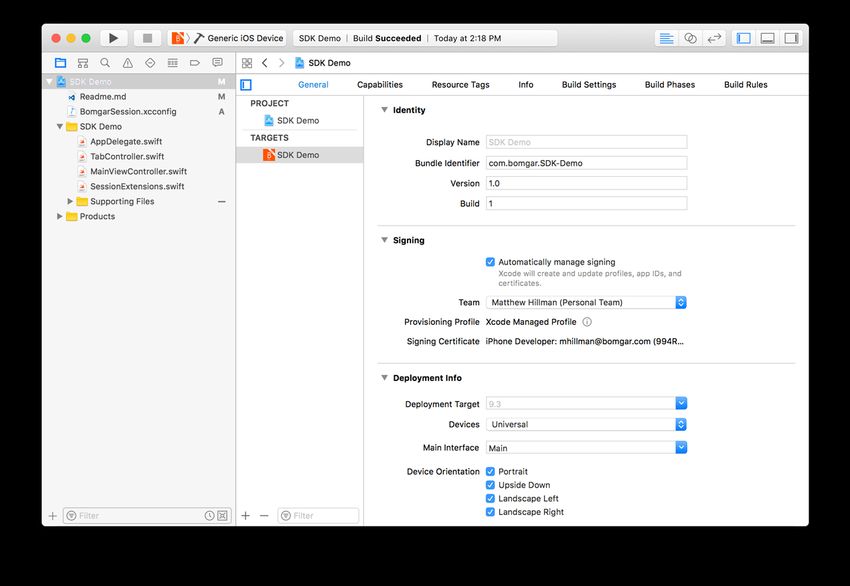Viewport: 850px width, 586px height.
Task: Select SDK Demo under TARGETS
Action: point(300,154)
